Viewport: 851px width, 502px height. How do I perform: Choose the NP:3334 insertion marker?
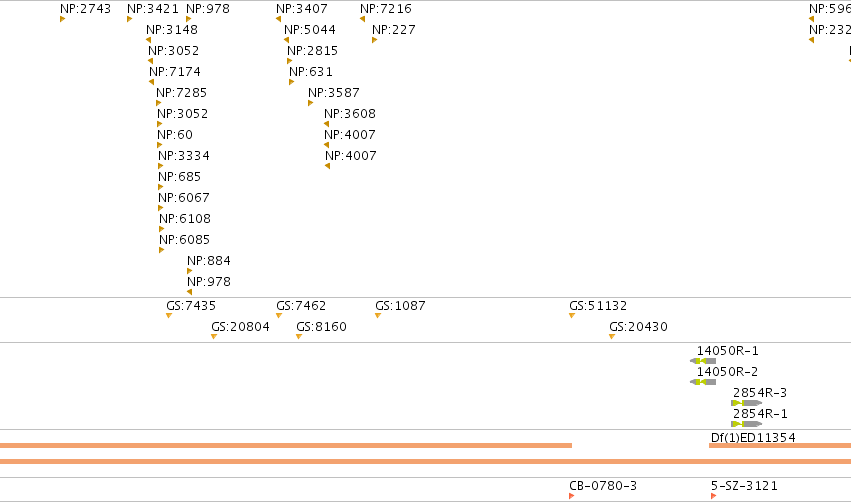(161, 166)
